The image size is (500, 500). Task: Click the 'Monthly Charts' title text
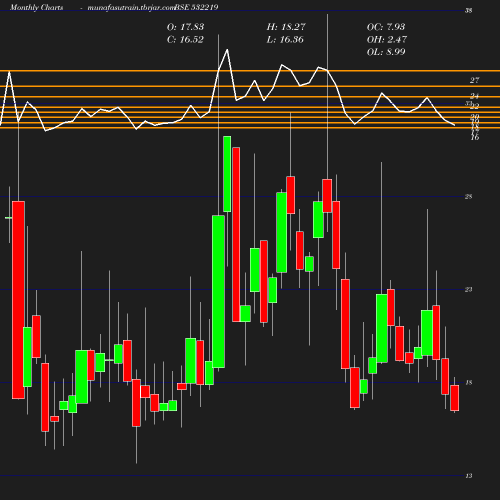(x=36, y=7)
